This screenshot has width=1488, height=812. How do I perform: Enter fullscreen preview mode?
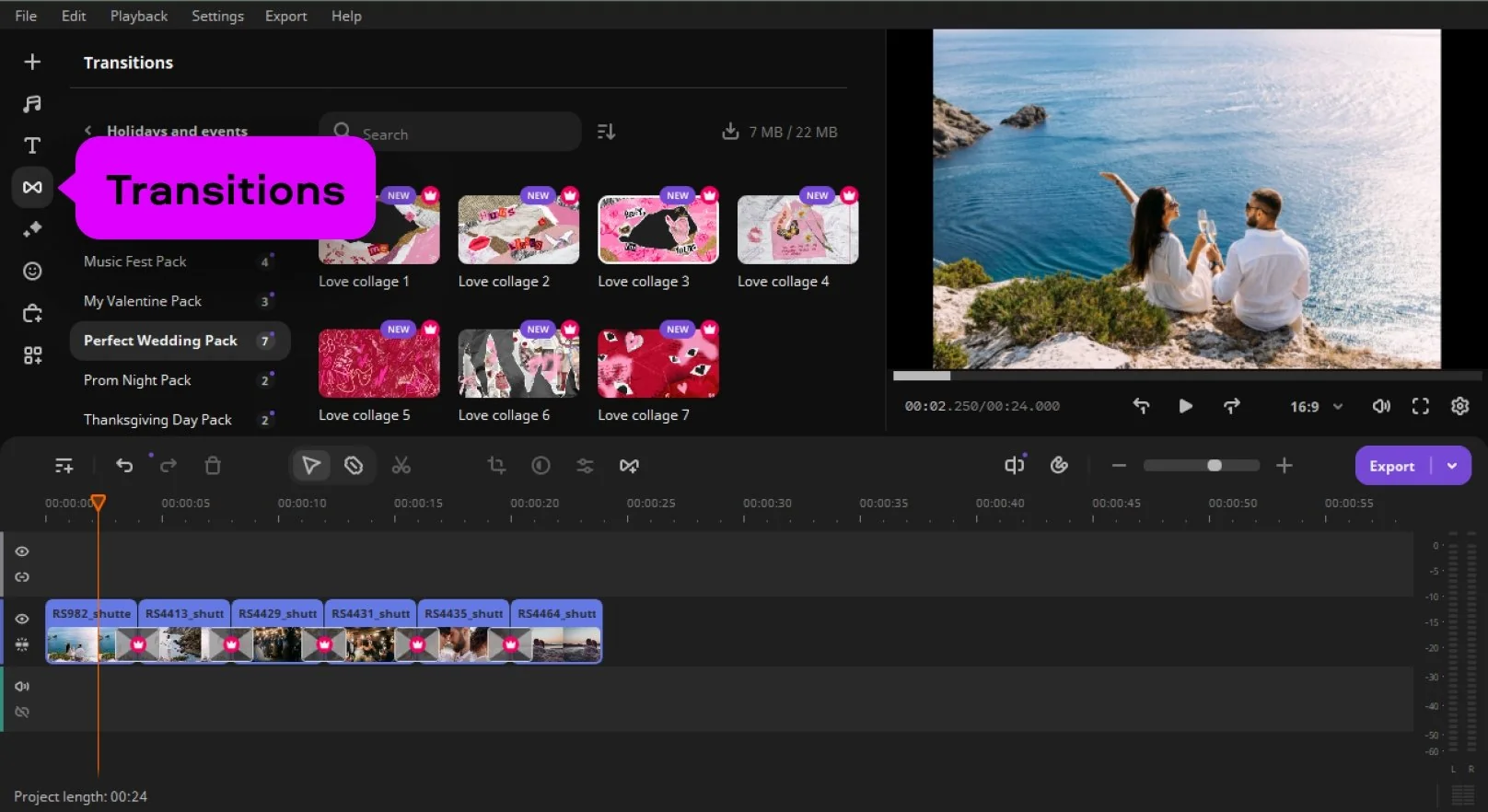tap(1420, 406)
